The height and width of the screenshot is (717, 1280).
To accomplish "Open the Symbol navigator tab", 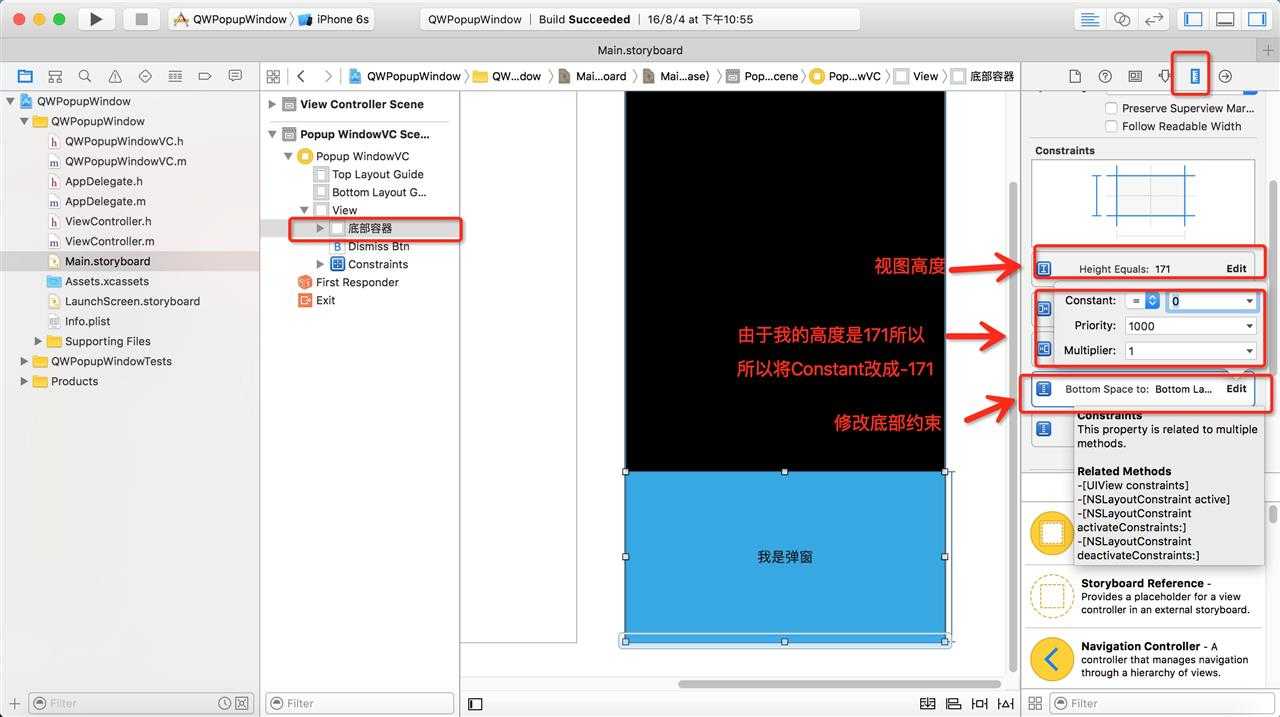I will [55, 76].
